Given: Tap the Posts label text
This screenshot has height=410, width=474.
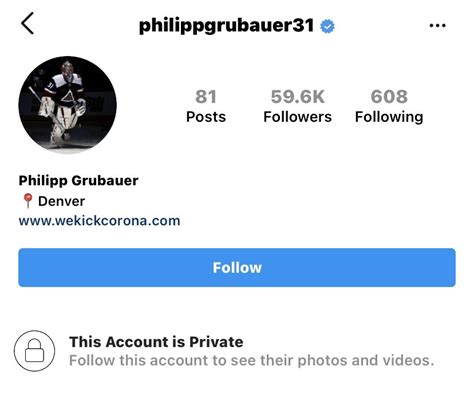Looking at the screenshot, I should point(206,117).
